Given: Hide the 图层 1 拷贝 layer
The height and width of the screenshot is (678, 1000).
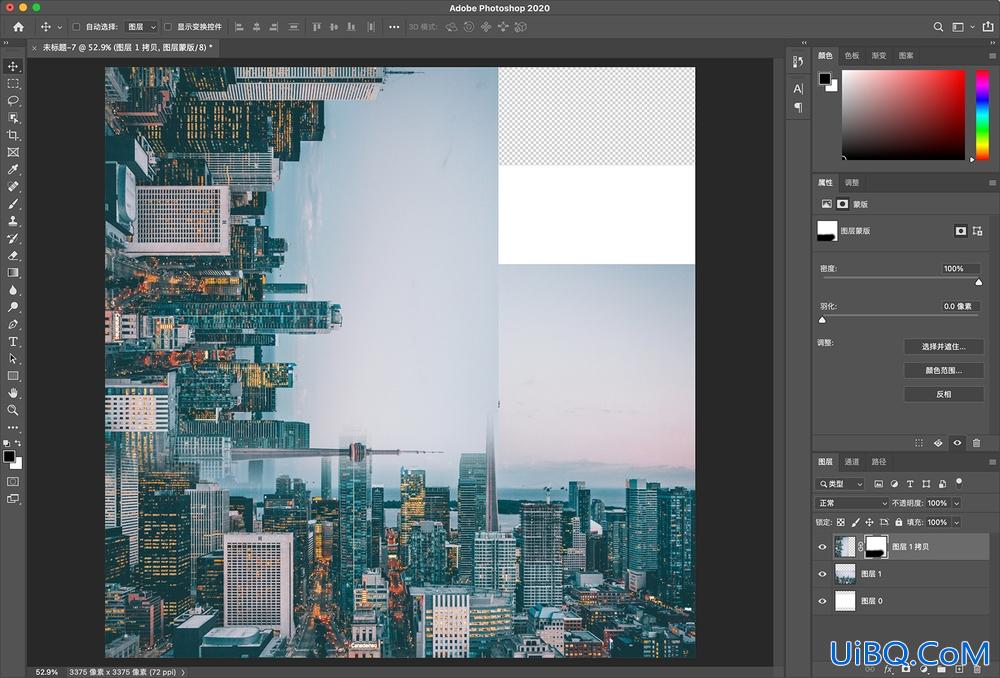Looking at the screenshot, I should (822, 547).
